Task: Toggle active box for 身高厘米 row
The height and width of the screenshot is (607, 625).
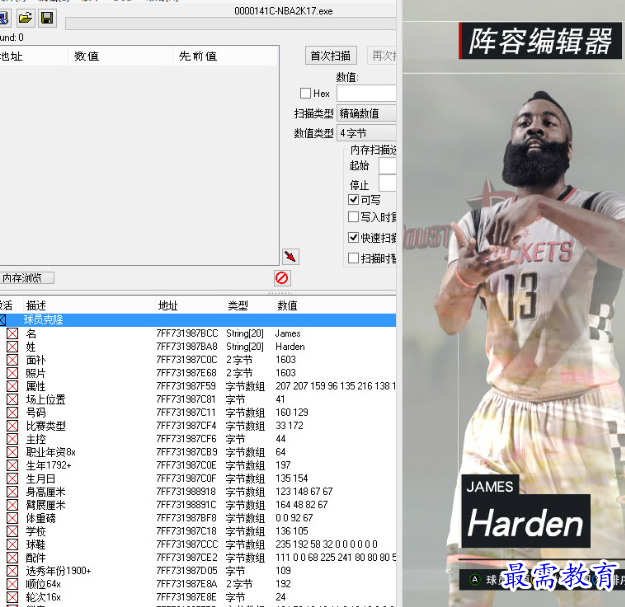Action: pos(12,491)
